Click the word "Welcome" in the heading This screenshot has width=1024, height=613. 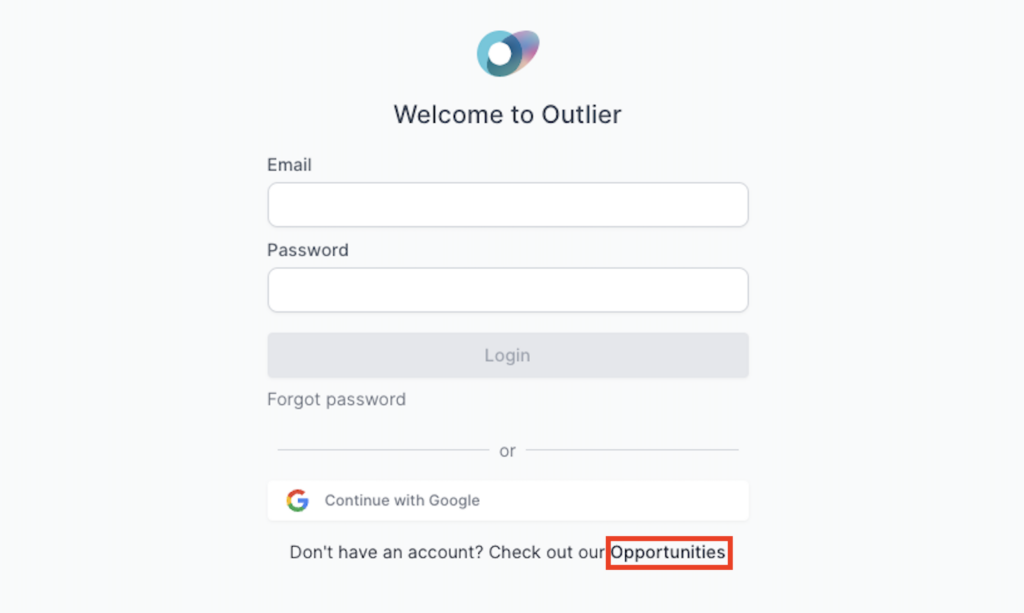(450, 114)
